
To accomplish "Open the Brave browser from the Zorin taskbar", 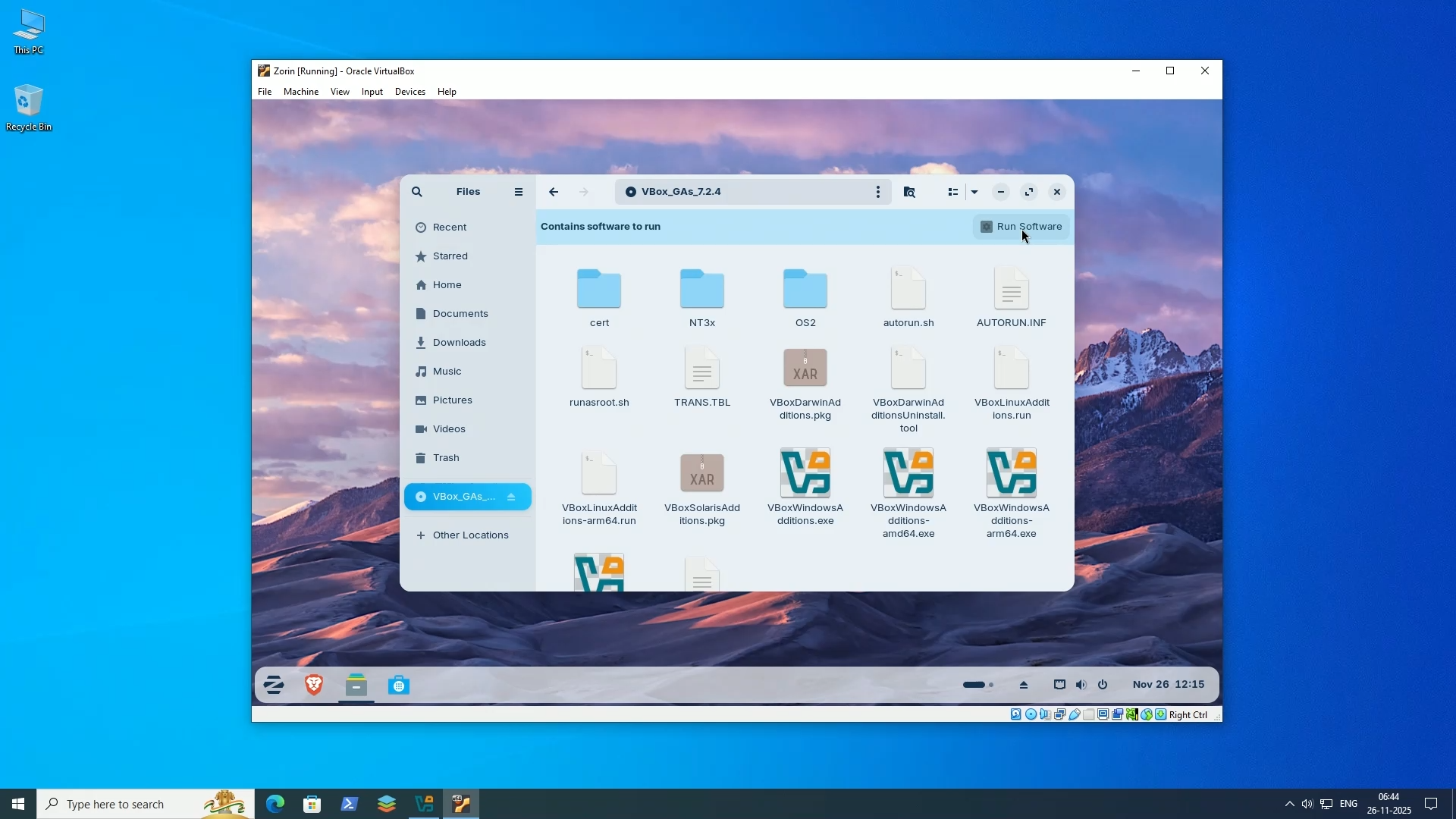I will tap(314, 685).
